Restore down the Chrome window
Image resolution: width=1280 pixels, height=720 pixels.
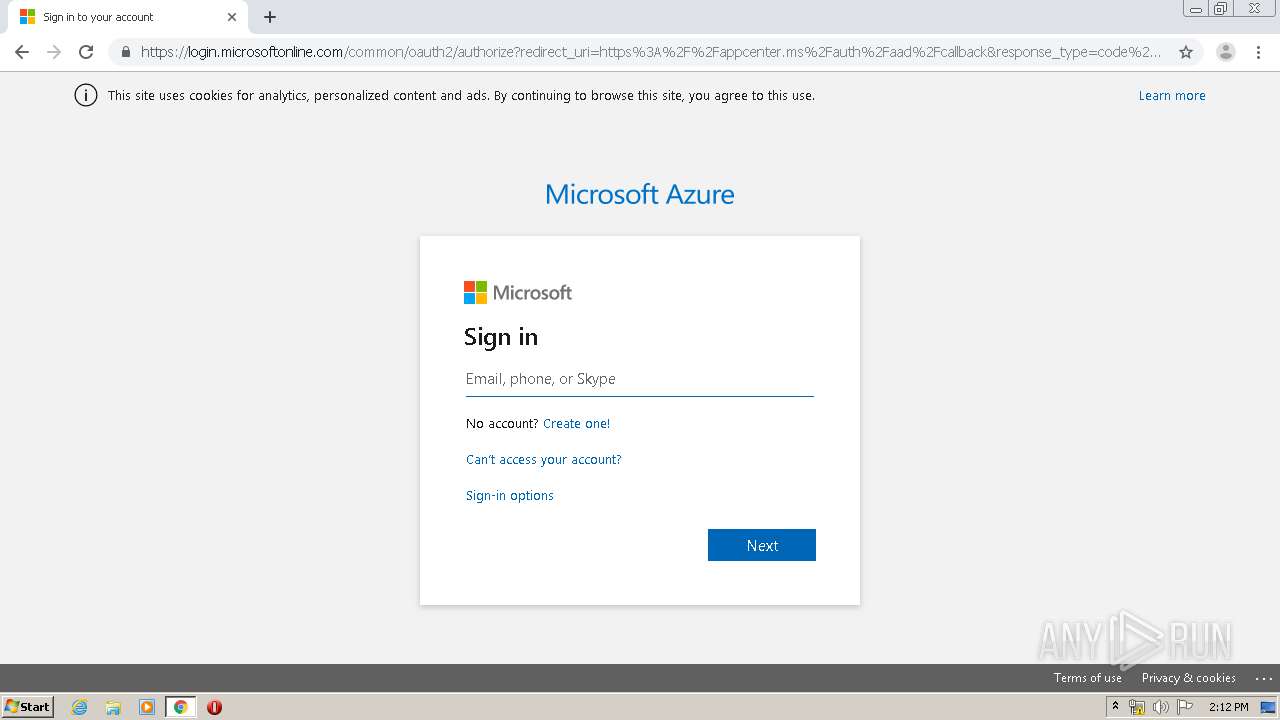pyautogui.click(x=1221, y=8)
